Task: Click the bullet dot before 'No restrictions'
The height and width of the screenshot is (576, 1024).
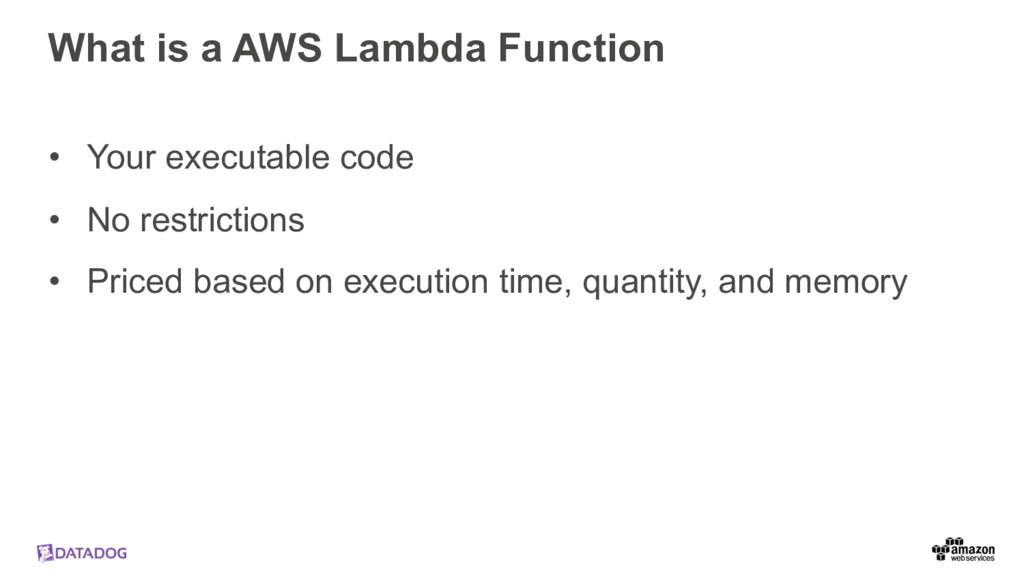Action: pos(56,220)
